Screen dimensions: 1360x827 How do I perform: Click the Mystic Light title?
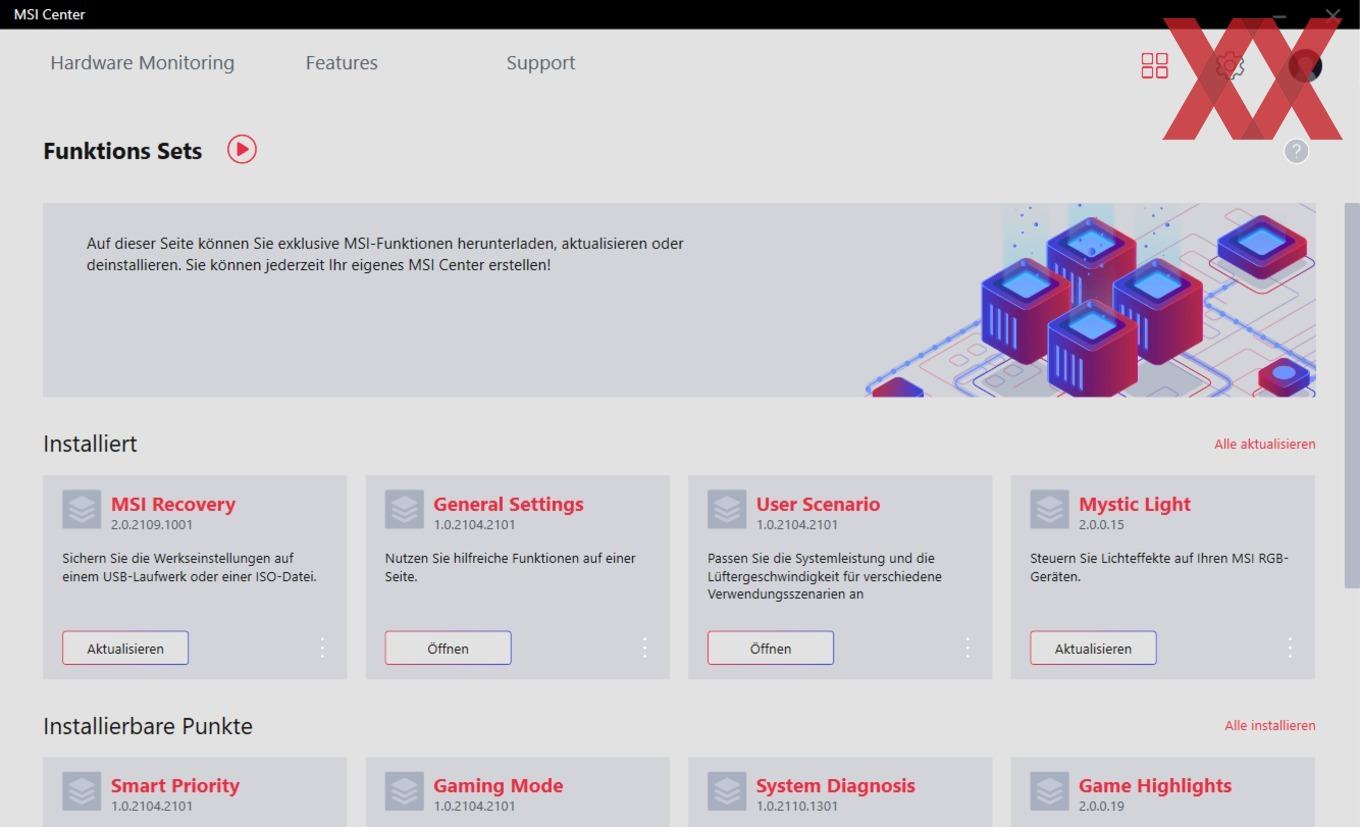[x=1135, y=504]
